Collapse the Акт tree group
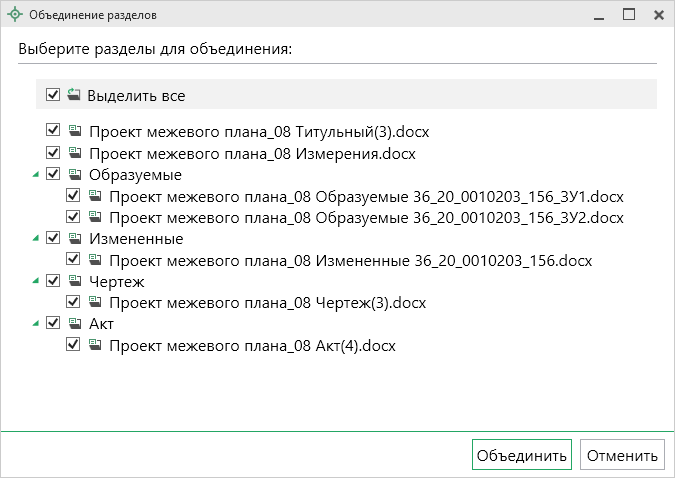The image size is (675, 478). click(x=36, y=325)
